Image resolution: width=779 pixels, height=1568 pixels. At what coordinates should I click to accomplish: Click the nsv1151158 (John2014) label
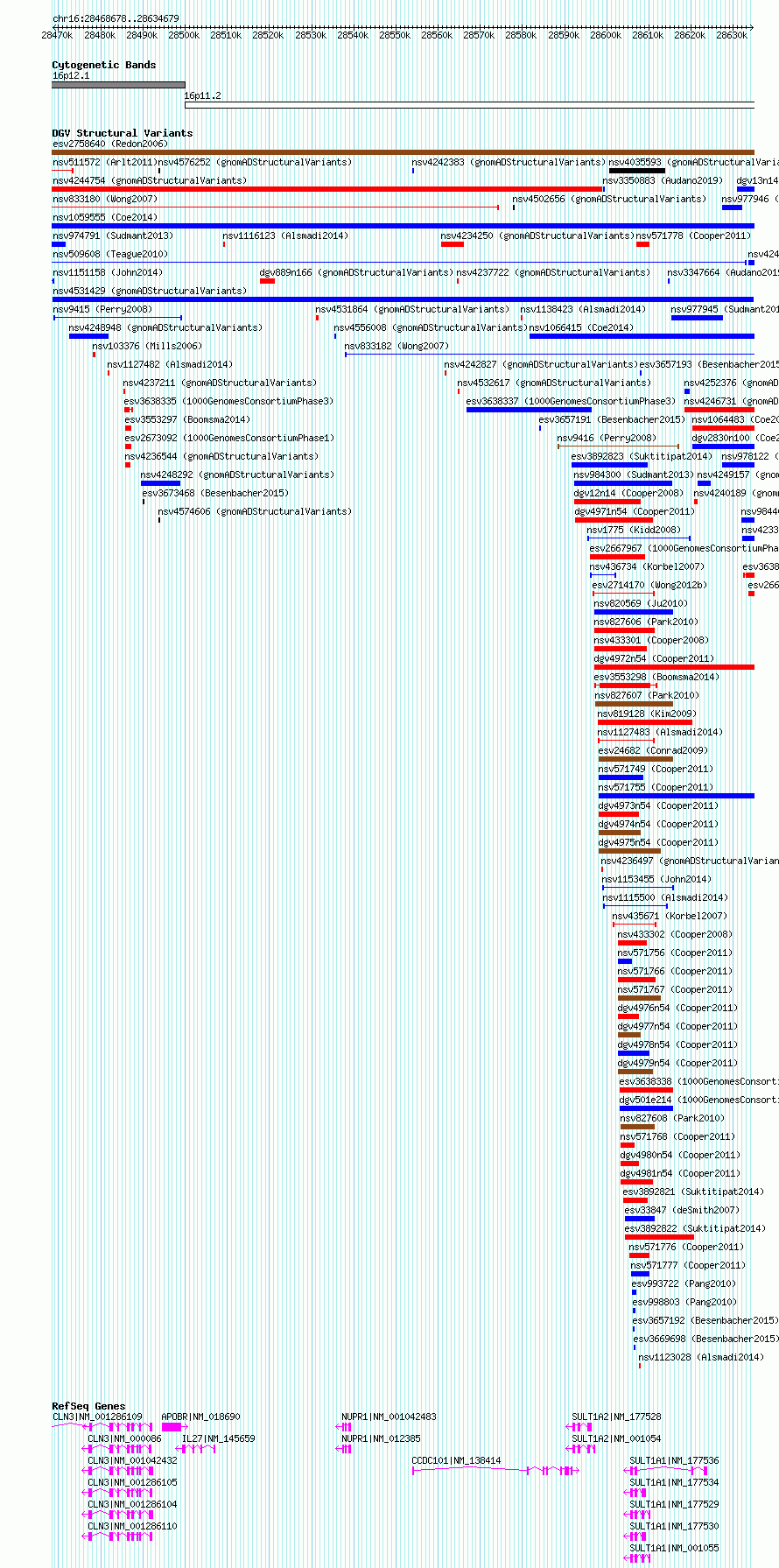(108, 272)
